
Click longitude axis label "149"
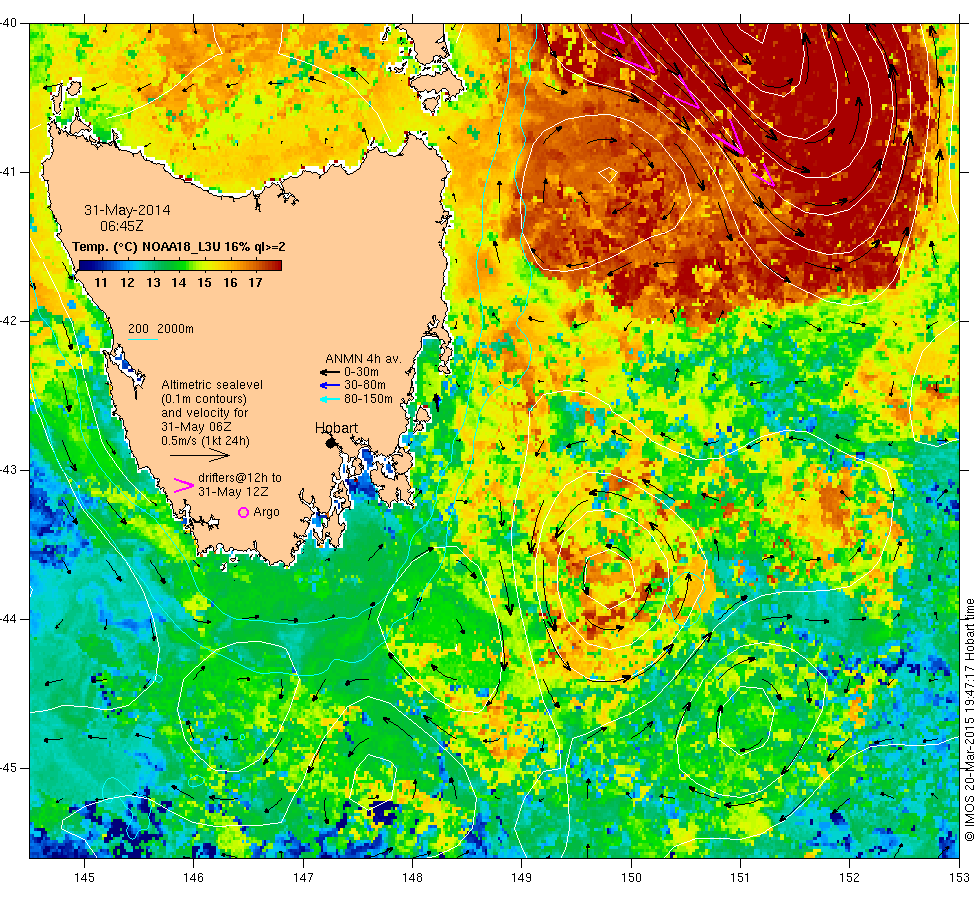point(521,878)
